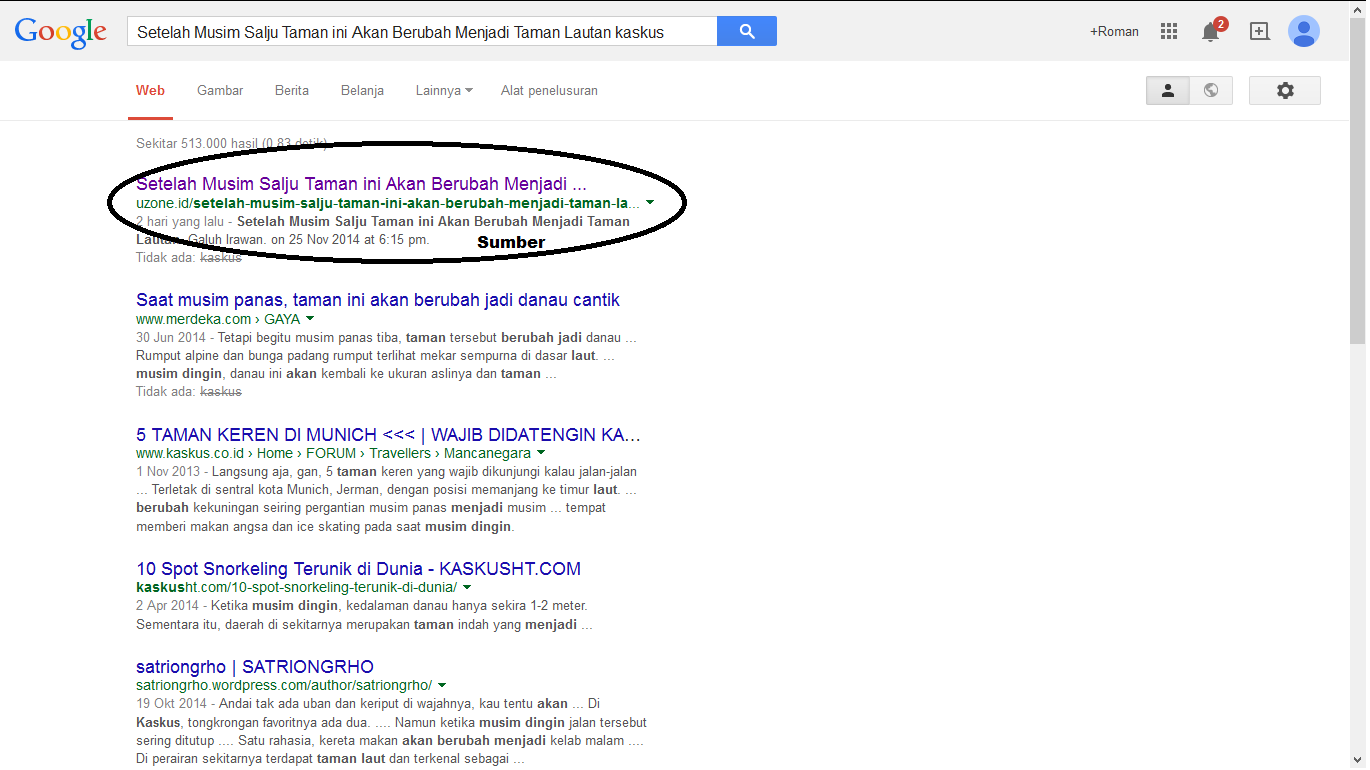
Task: Switch to the Belanja tab
Action: coord(362,90)
